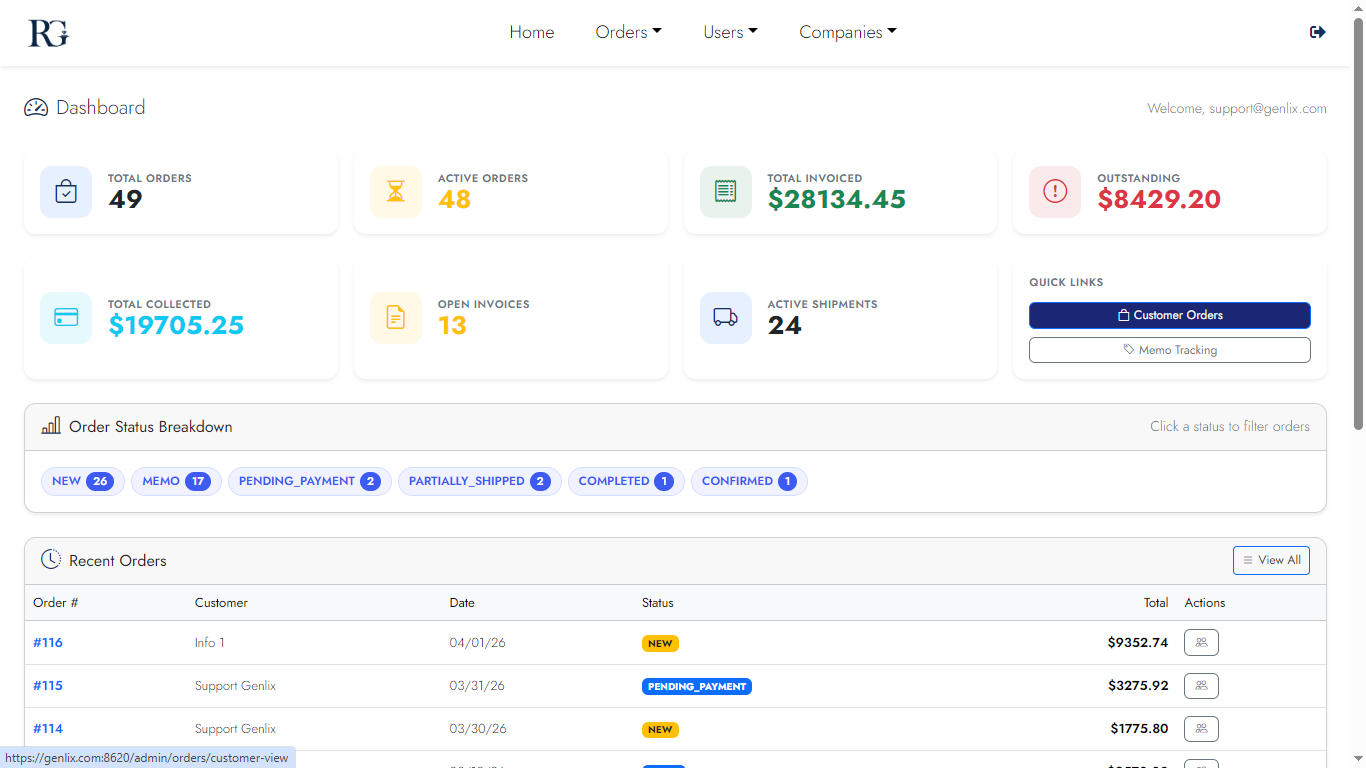Viewport: 1366px width, 768px height.
Task: Click the RG logo in the navbar
Action: 47,32
